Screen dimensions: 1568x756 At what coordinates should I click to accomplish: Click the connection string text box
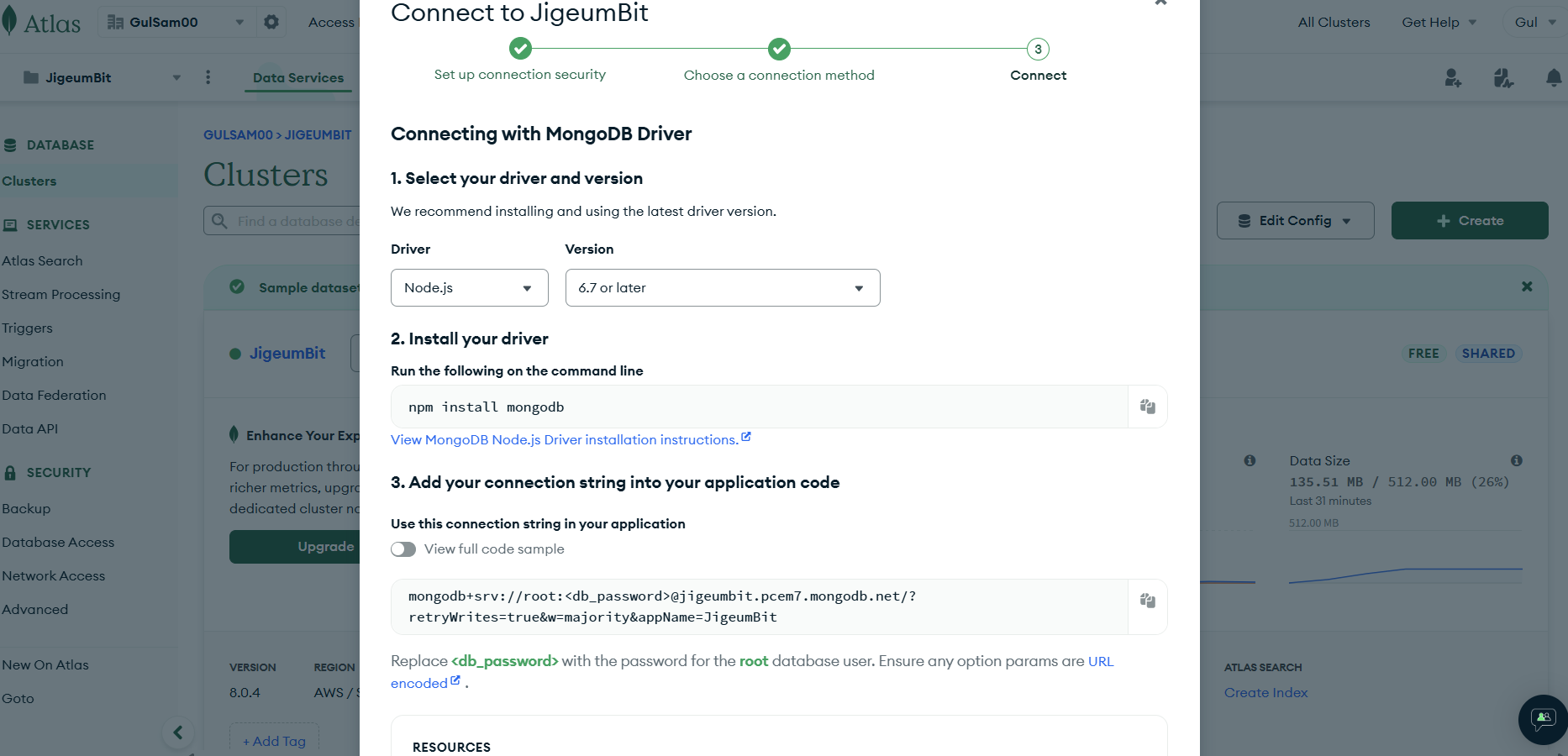pos(760,606)
